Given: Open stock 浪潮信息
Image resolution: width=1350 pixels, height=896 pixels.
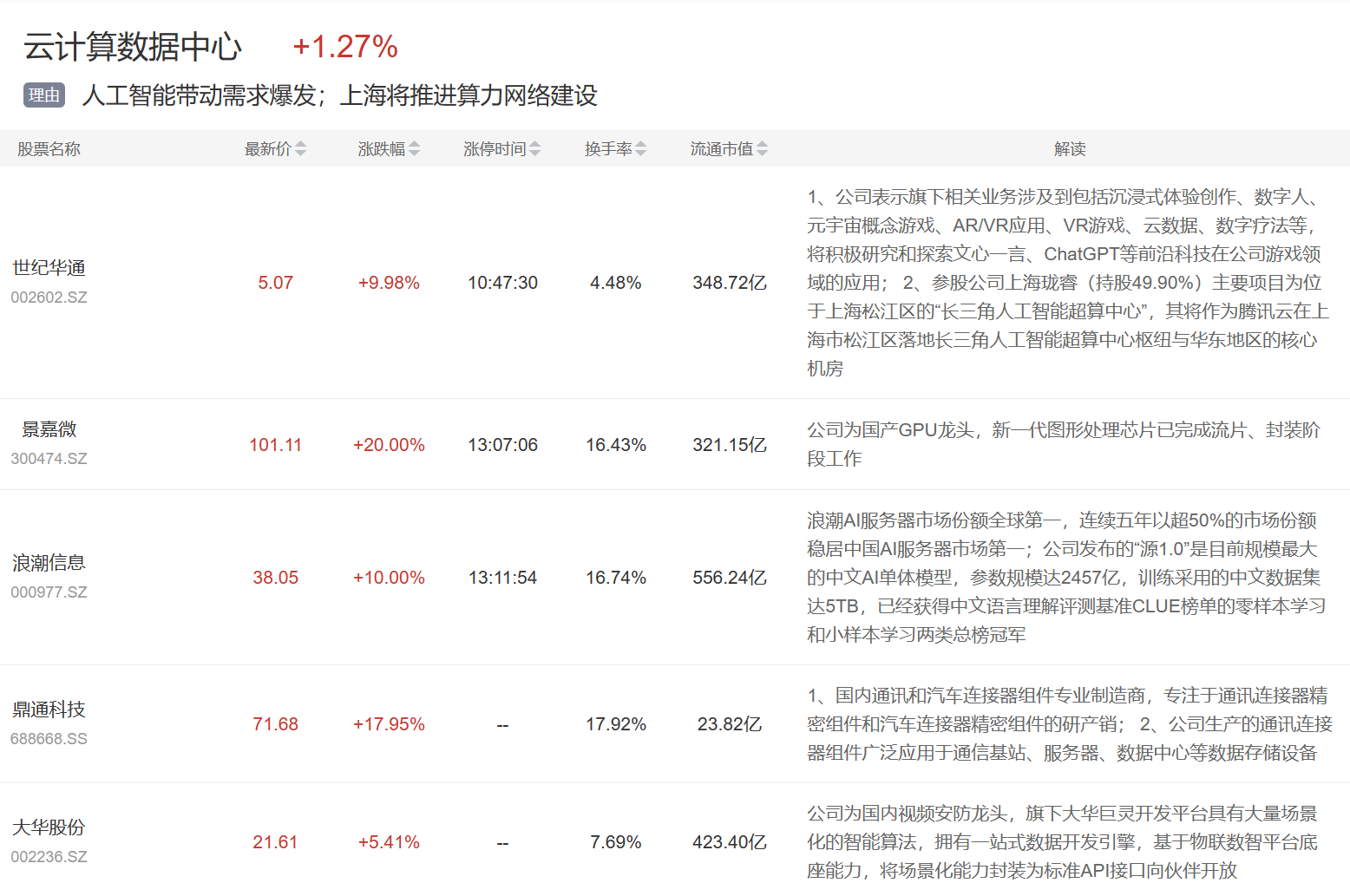Looking at the screenshot, I should click(49, 563).
